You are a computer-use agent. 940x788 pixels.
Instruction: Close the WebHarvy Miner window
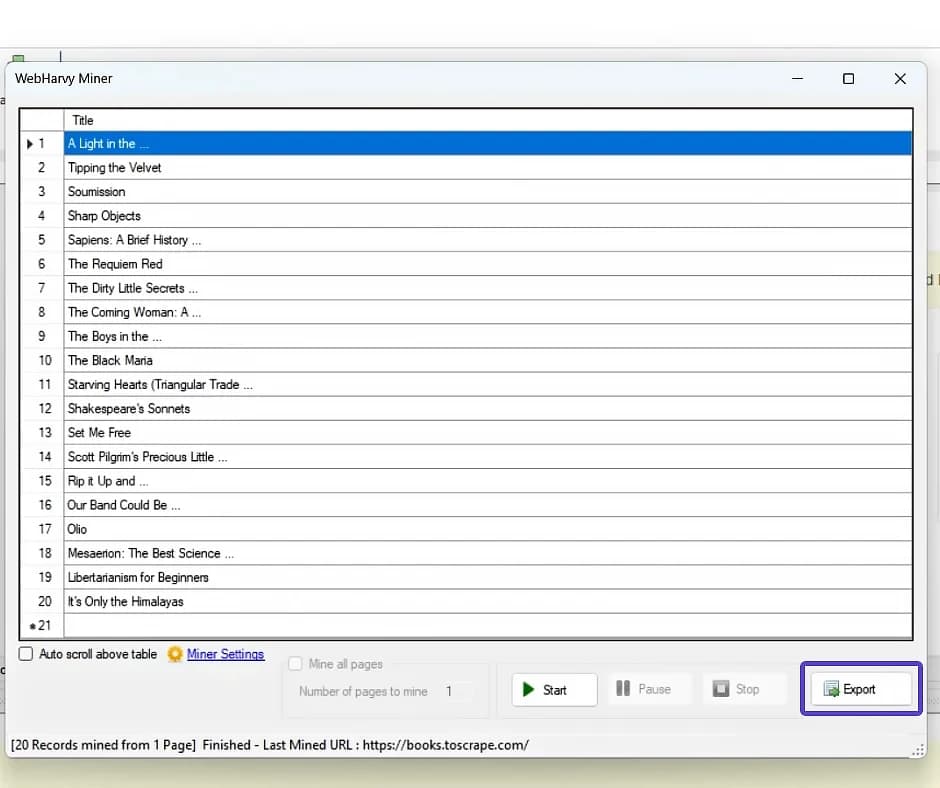(x=900, y=79)
